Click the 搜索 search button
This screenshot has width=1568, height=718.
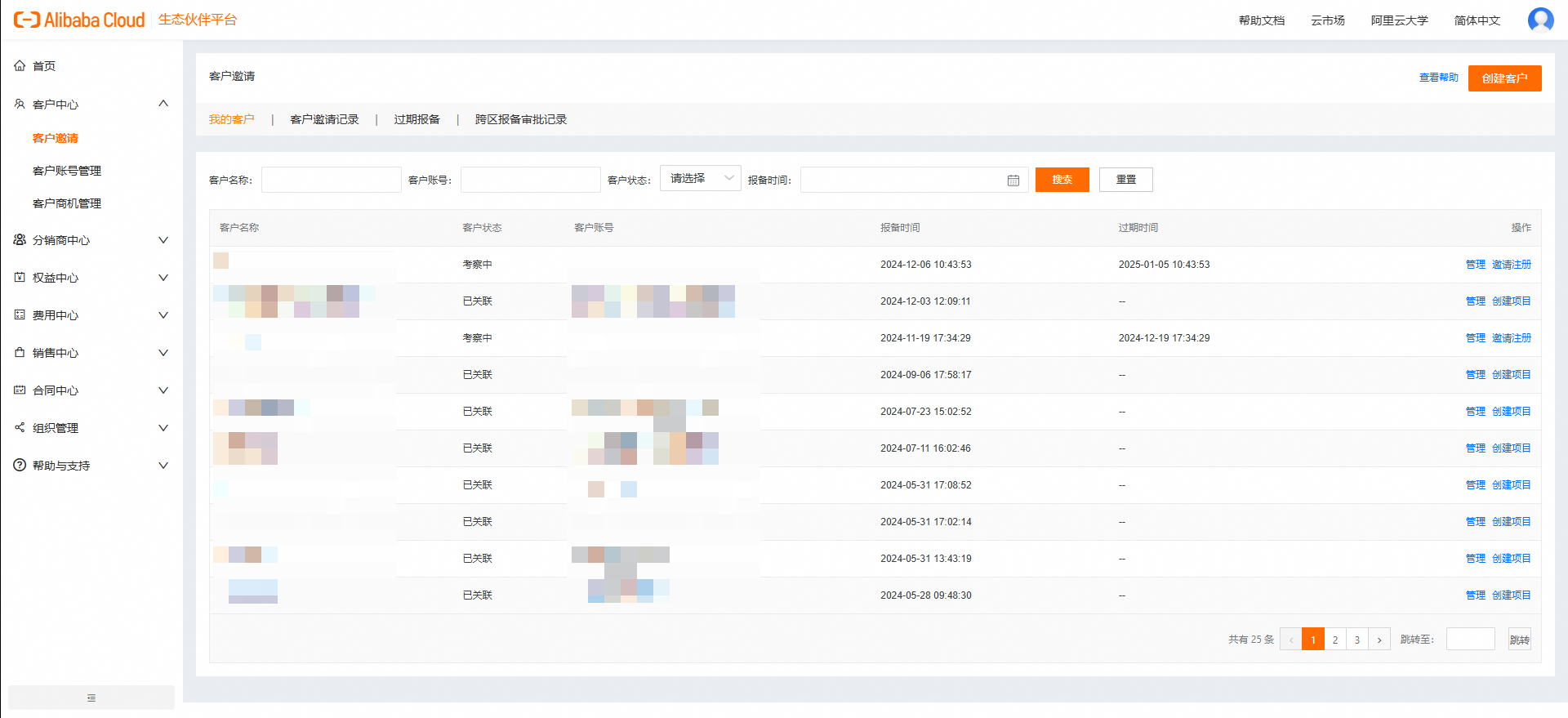pos(1062,180)
